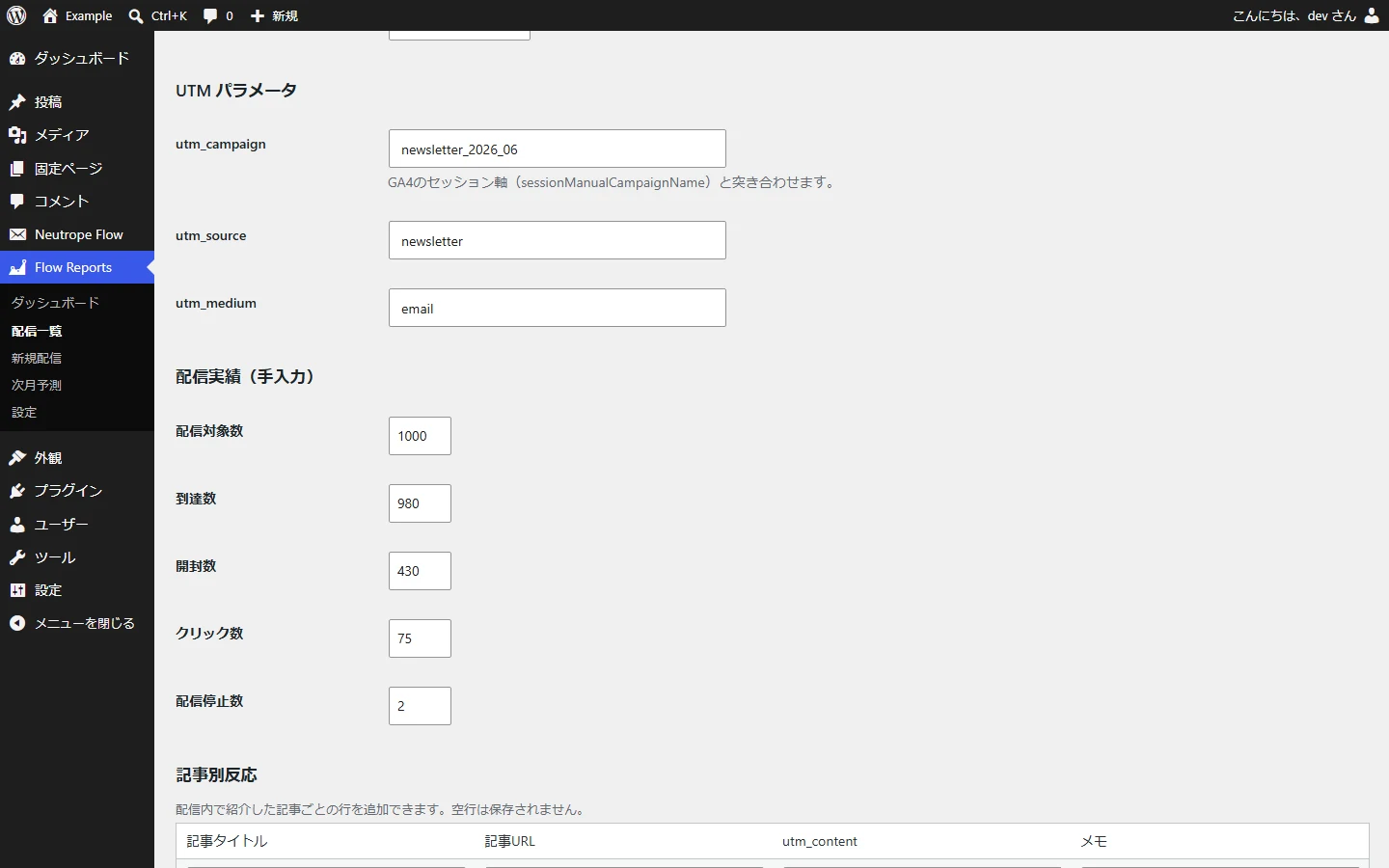Image resolution: width=1389 pixels, height=868 pixels.
Task: Open the Ctrl+K search icon
Action: point(136,15)
